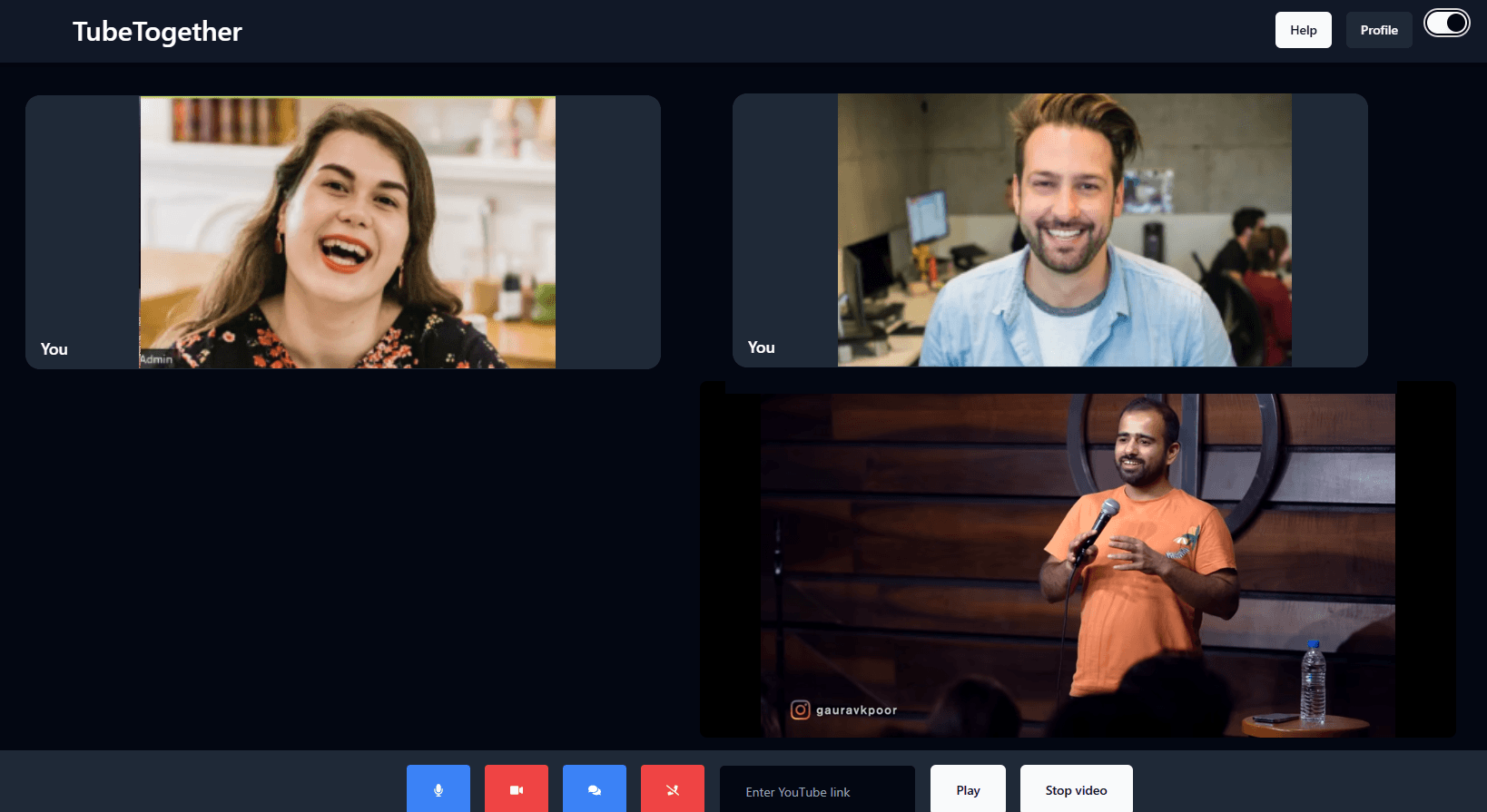Image resolution: width=1487 pixels, height=812 pixels.
Task: Click the Admin label on woman's video
Action: click(156, 359)
